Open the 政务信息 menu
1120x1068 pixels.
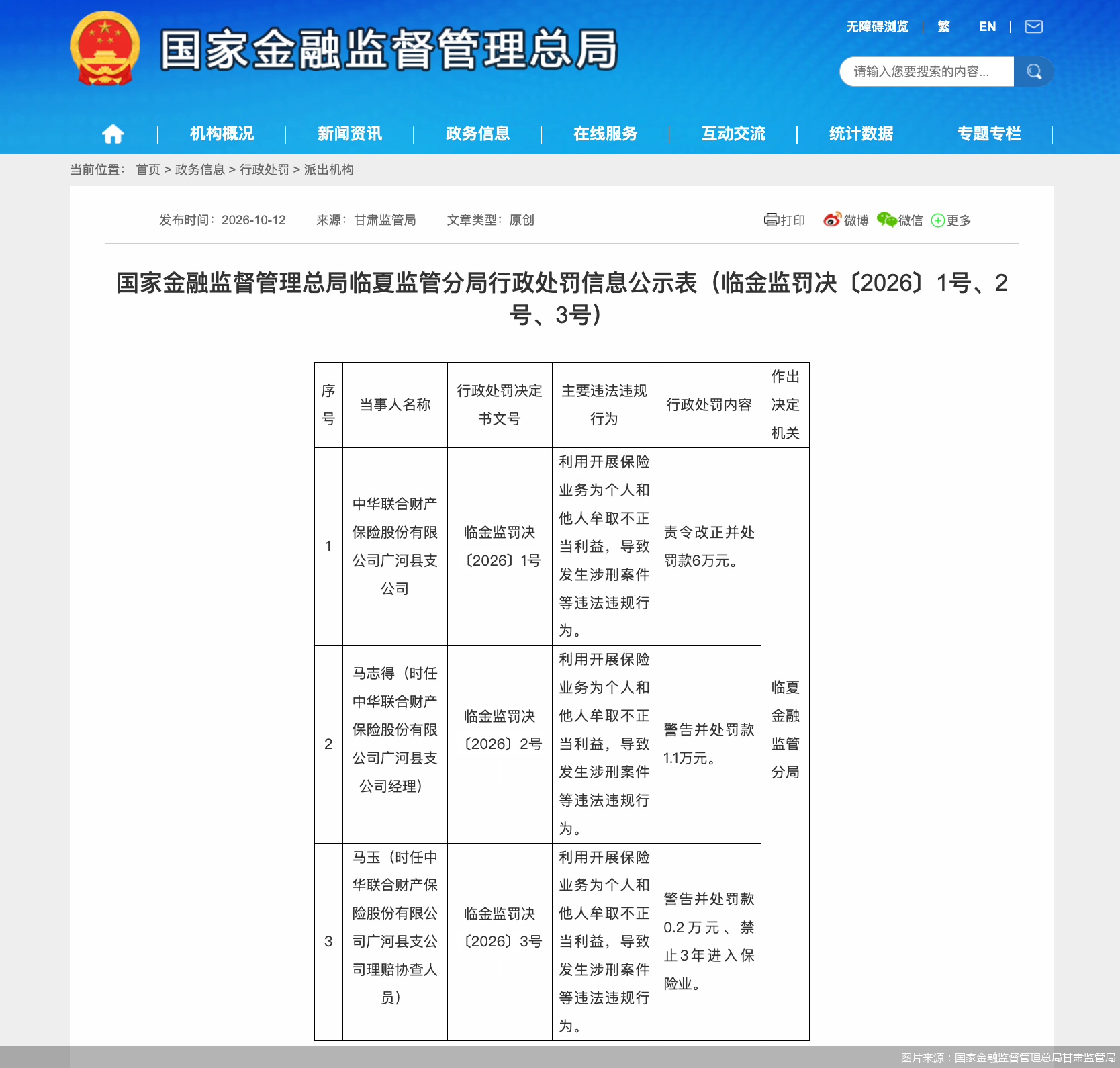coord(477,134)
